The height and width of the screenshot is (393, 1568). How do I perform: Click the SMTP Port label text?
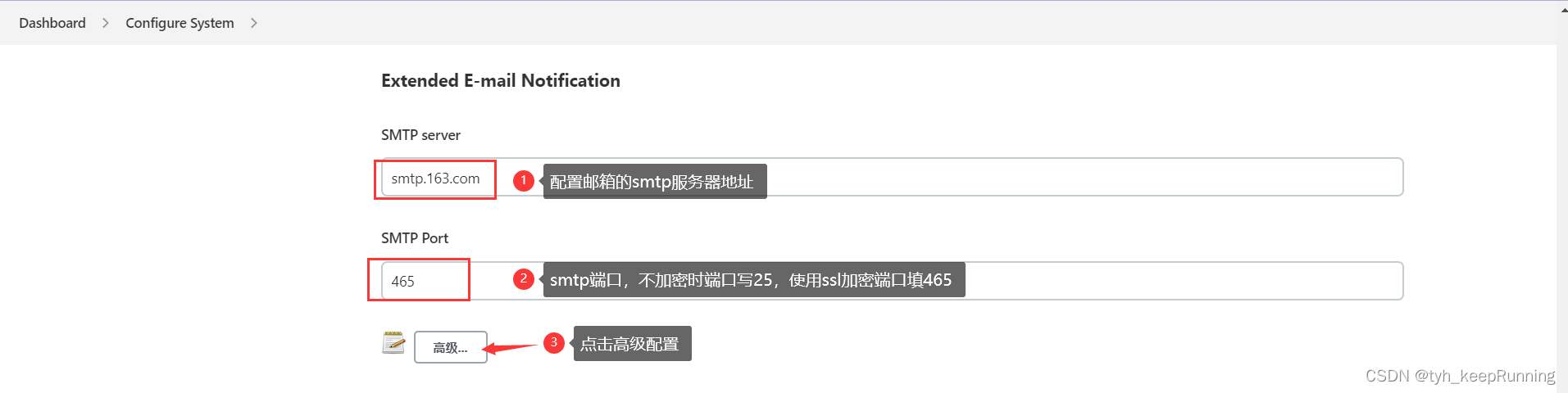(415, 238)
